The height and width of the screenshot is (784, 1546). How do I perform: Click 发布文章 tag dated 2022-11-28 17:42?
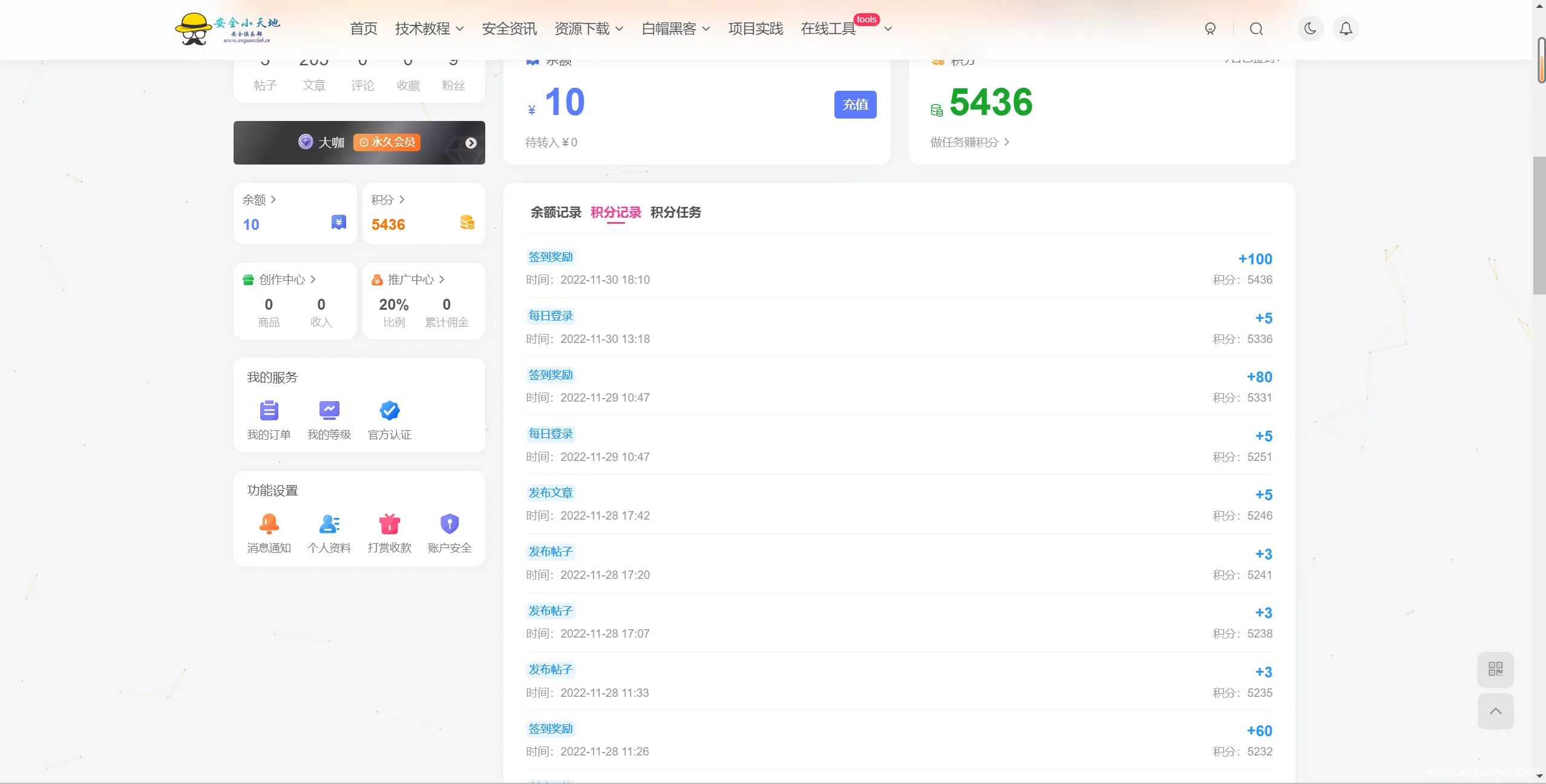tap(550, 493)
